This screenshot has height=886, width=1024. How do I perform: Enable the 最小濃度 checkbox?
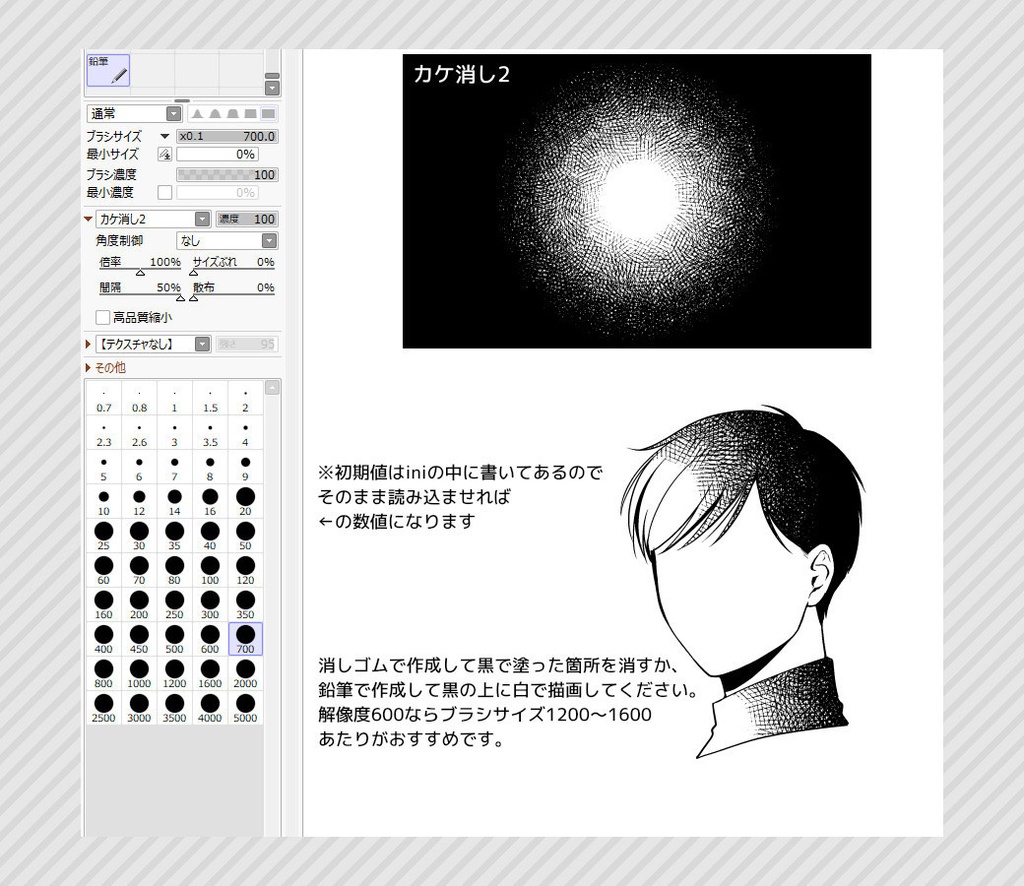click(164, 192)
